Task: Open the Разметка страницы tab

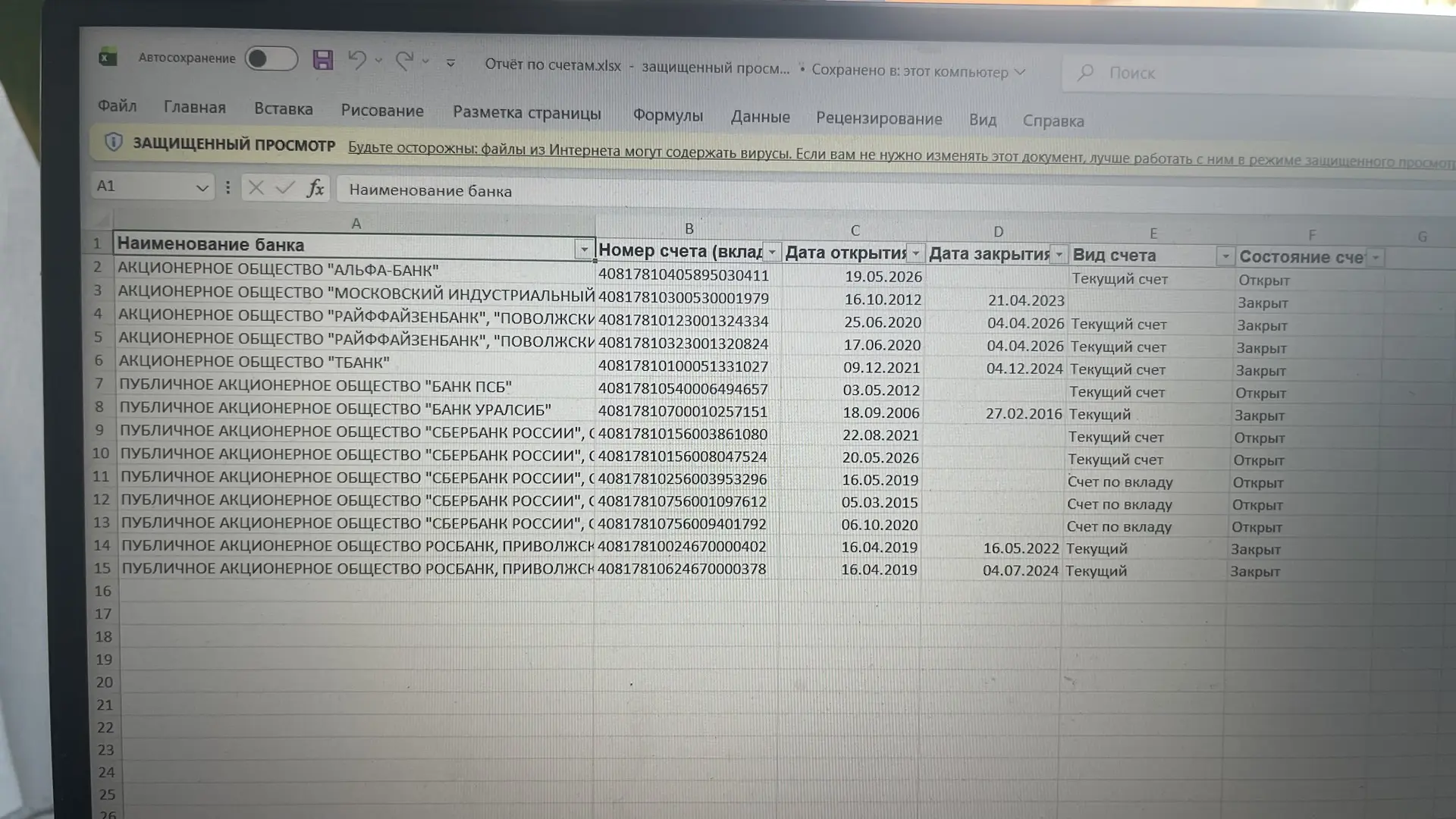Action: [x=527, y=113]
